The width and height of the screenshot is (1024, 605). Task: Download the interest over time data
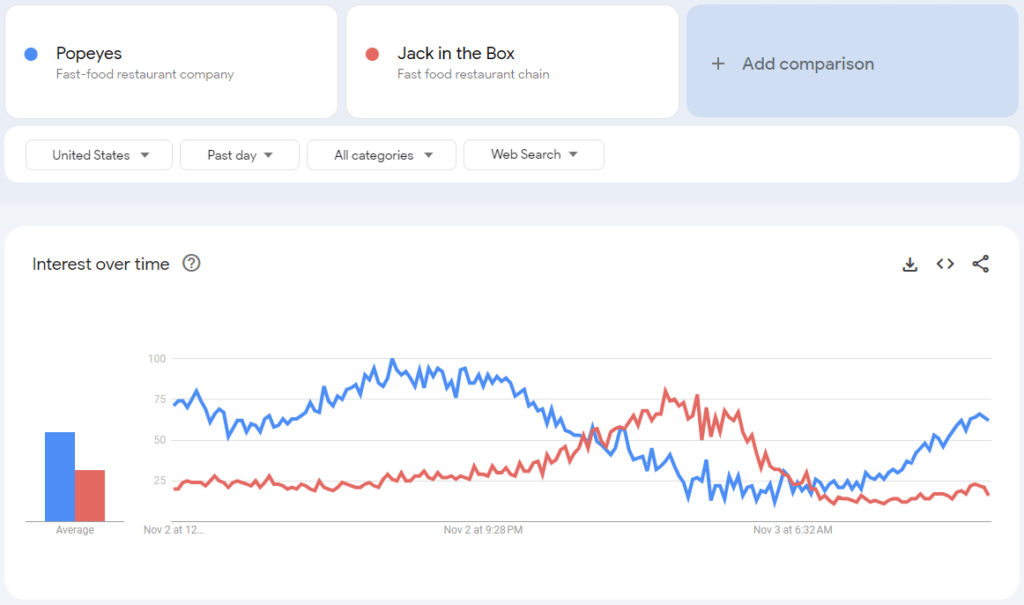click(x=910, y=264)
